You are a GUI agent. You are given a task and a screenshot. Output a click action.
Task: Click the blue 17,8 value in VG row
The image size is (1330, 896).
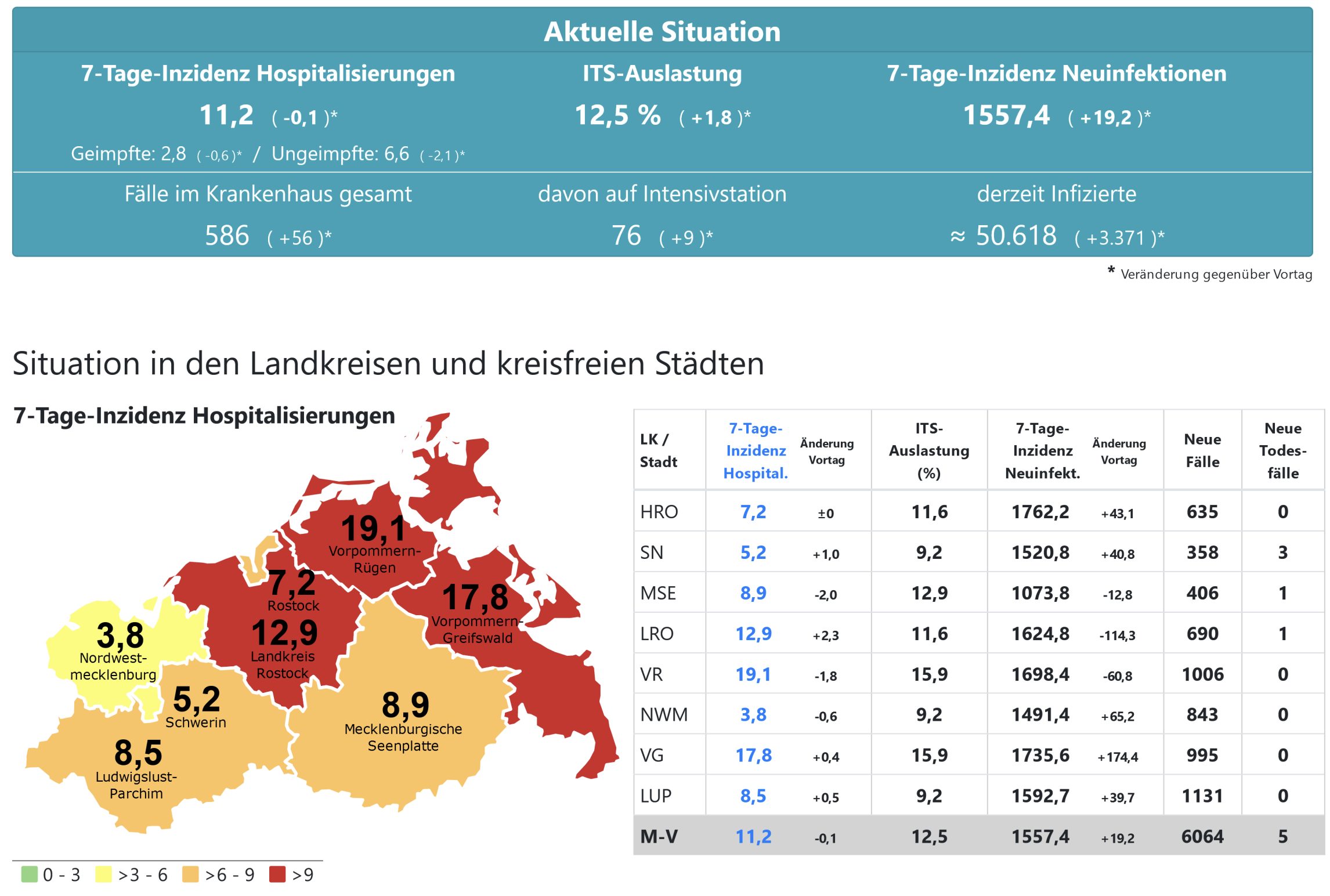pyautogui.click(x=753, y=755)
